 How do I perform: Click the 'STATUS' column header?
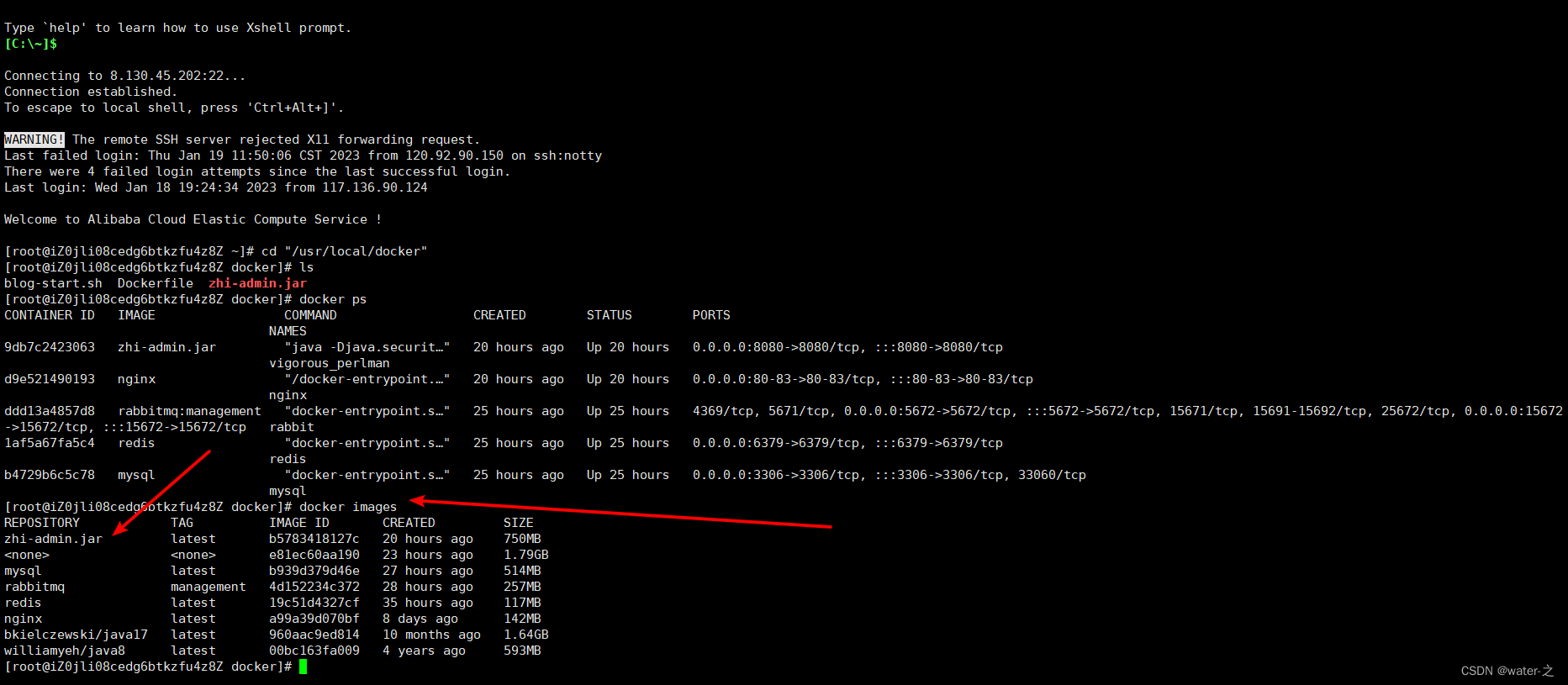(610, 315)
